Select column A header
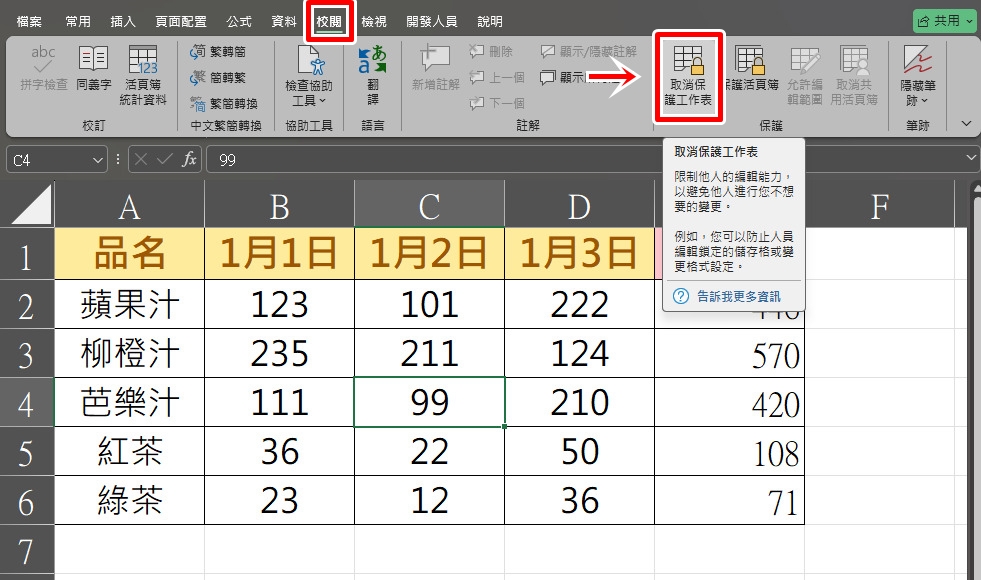Image resolution: width=981 pixels, height=580 pixels. tap(130, 205)
